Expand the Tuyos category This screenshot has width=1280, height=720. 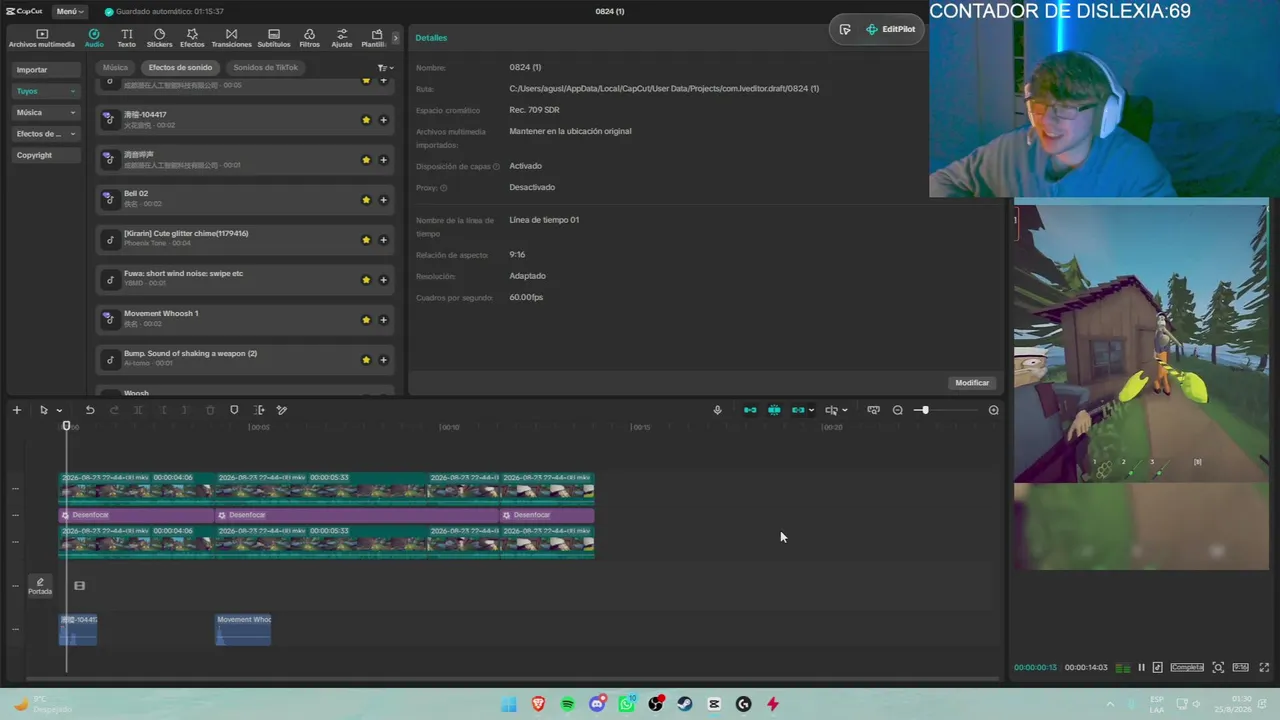click(46, 91)
